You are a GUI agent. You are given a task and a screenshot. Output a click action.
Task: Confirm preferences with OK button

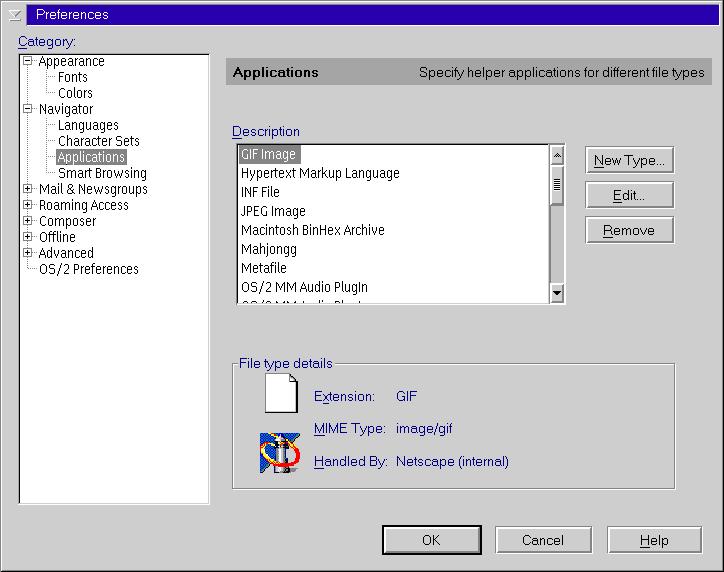coord(431,540)
